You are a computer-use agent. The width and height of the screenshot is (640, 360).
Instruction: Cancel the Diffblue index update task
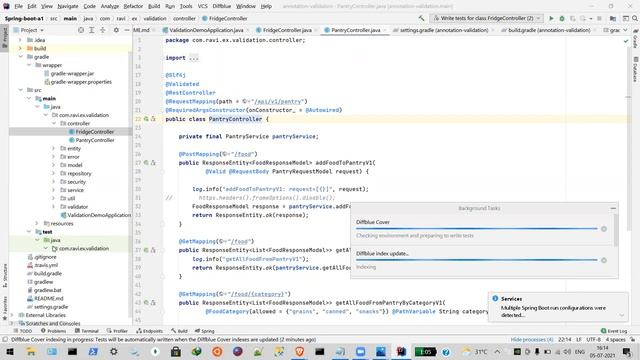click(604, 260)
